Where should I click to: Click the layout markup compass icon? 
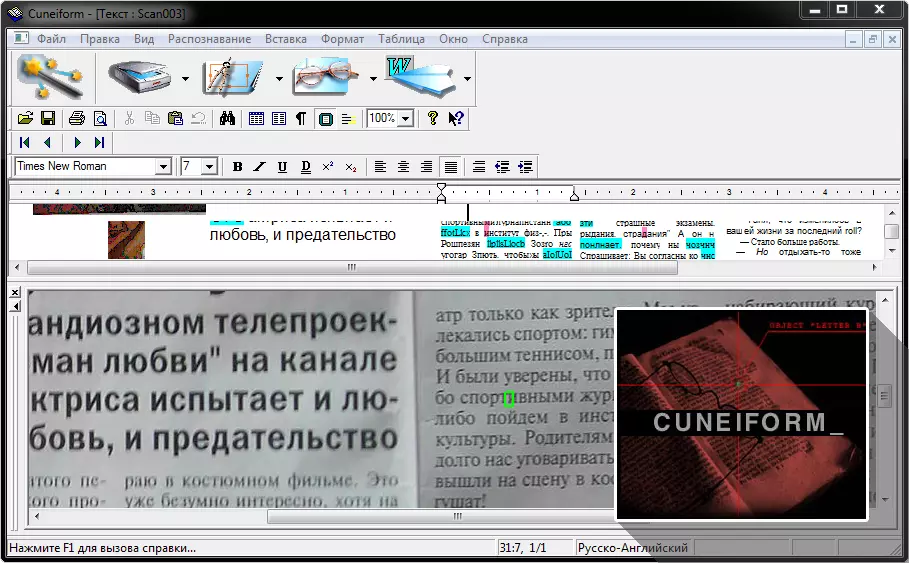[x=232, y=76]
